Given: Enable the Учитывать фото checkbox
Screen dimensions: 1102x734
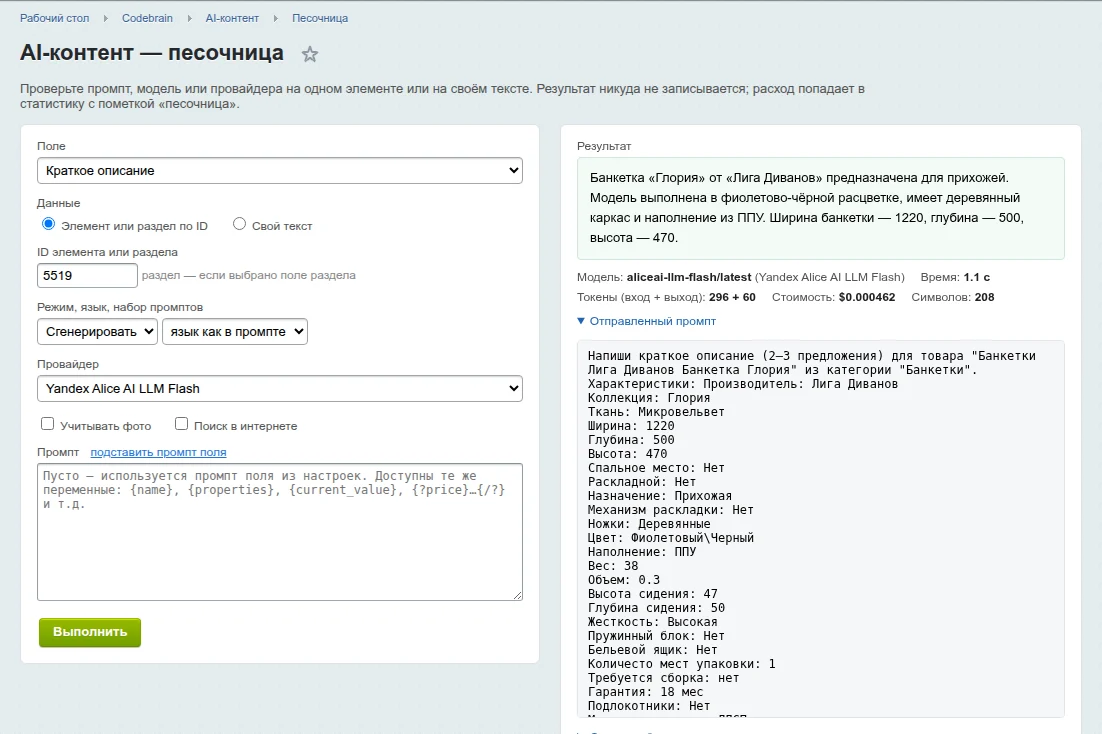Looking at the screenshot, I should pyautogui.click(x=48, y=424).
